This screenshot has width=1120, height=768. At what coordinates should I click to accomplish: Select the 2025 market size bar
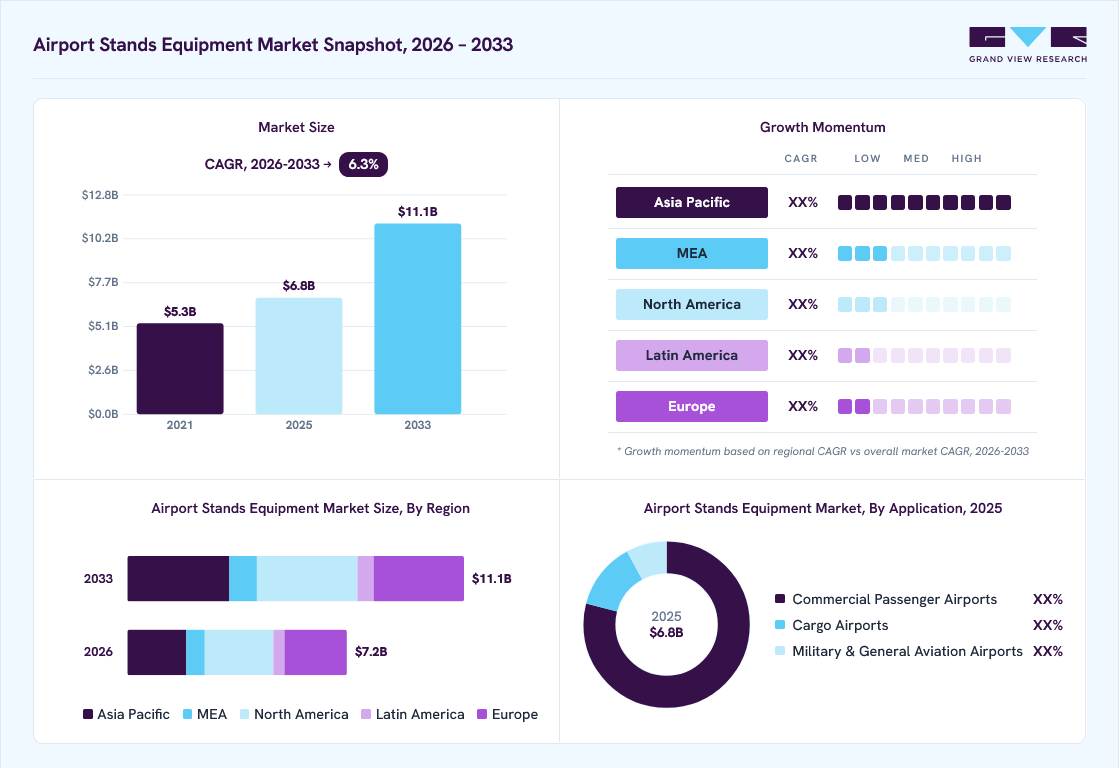299,356
